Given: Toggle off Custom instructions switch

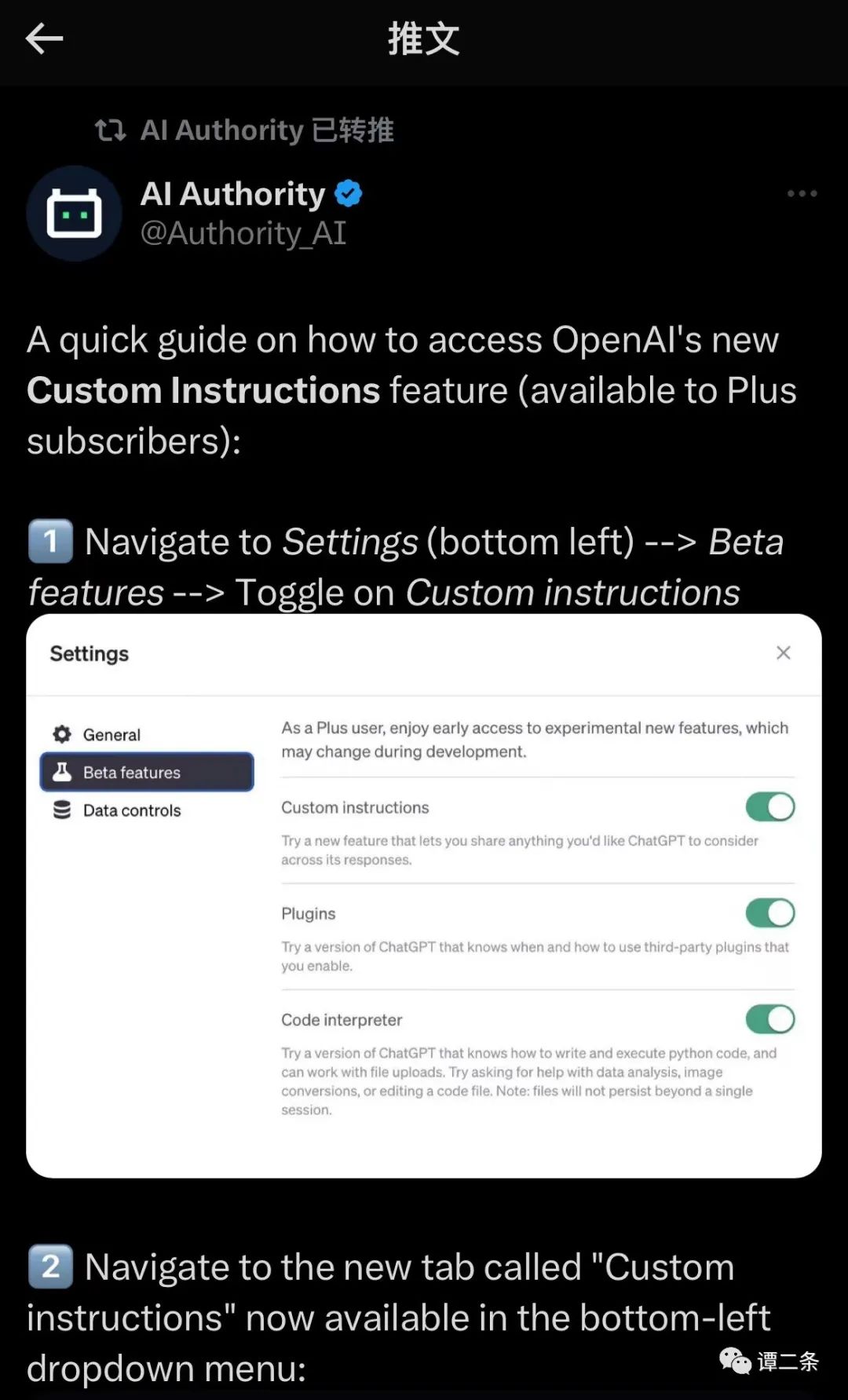Looking at the screenshot, I should pyautogui.click(x=769, y=807).
